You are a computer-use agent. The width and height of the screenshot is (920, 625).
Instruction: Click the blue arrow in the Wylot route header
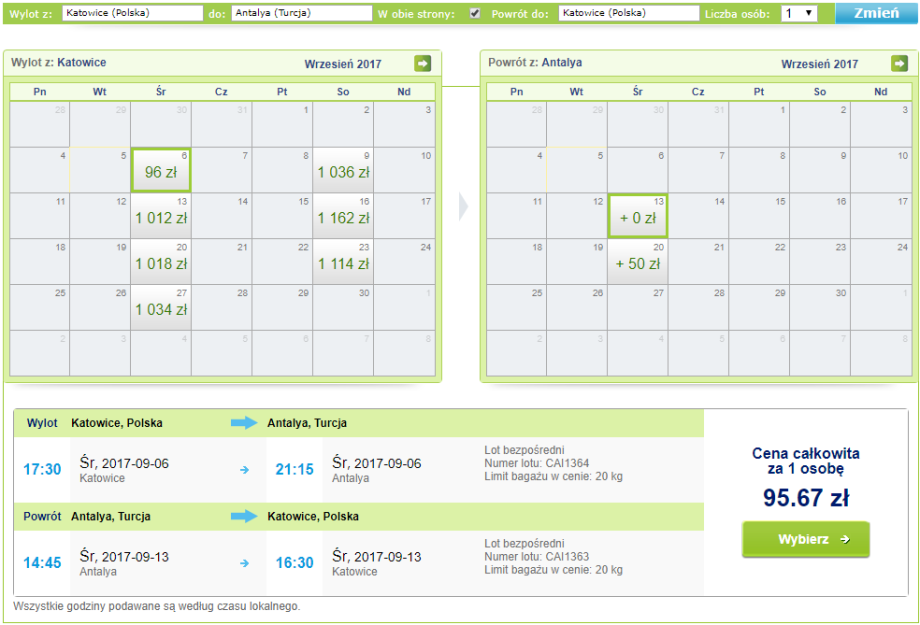(x=244, y=423)
